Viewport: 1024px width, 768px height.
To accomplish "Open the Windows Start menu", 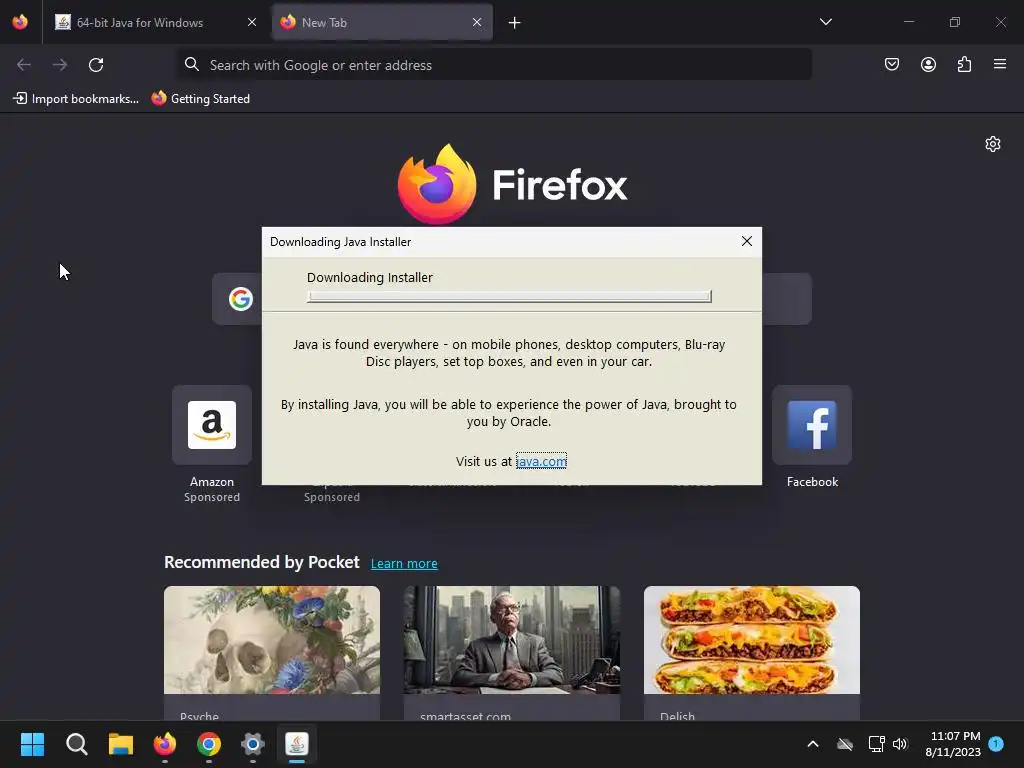I will 32,744.
